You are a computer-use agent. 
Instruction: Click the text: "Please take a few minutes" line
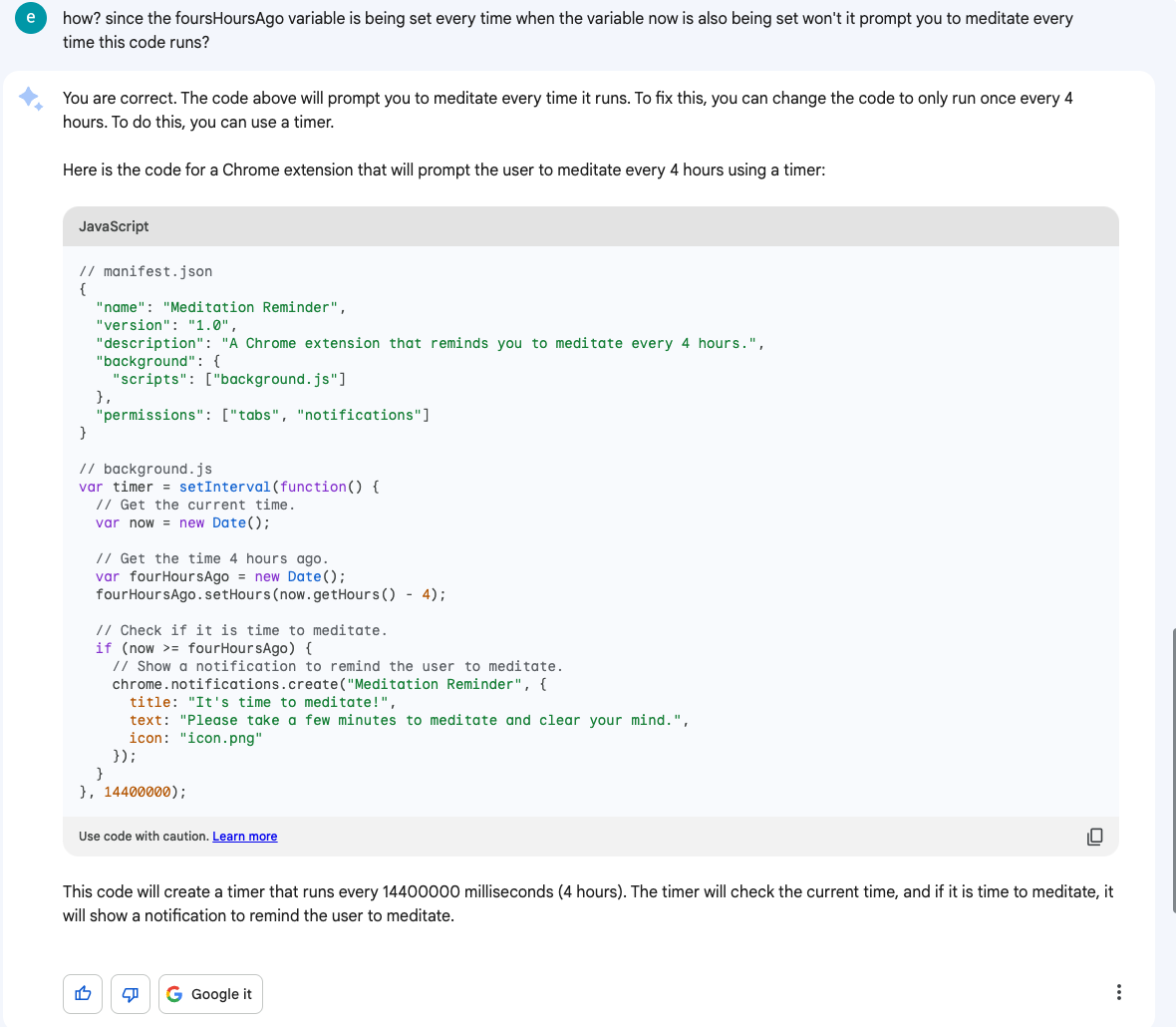[409, 721]
